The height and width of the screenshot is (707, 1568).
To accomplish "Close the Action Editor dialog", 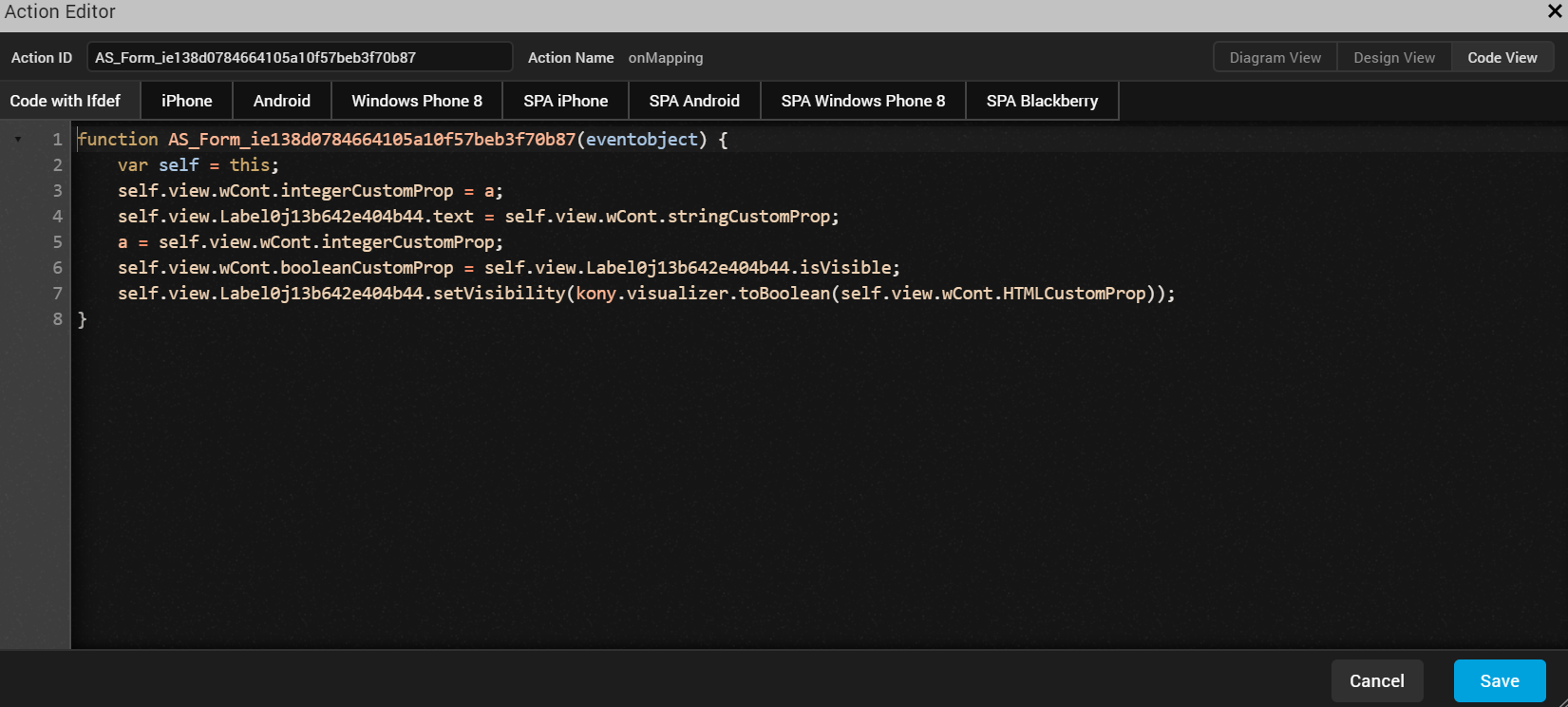I will 1555,11.
